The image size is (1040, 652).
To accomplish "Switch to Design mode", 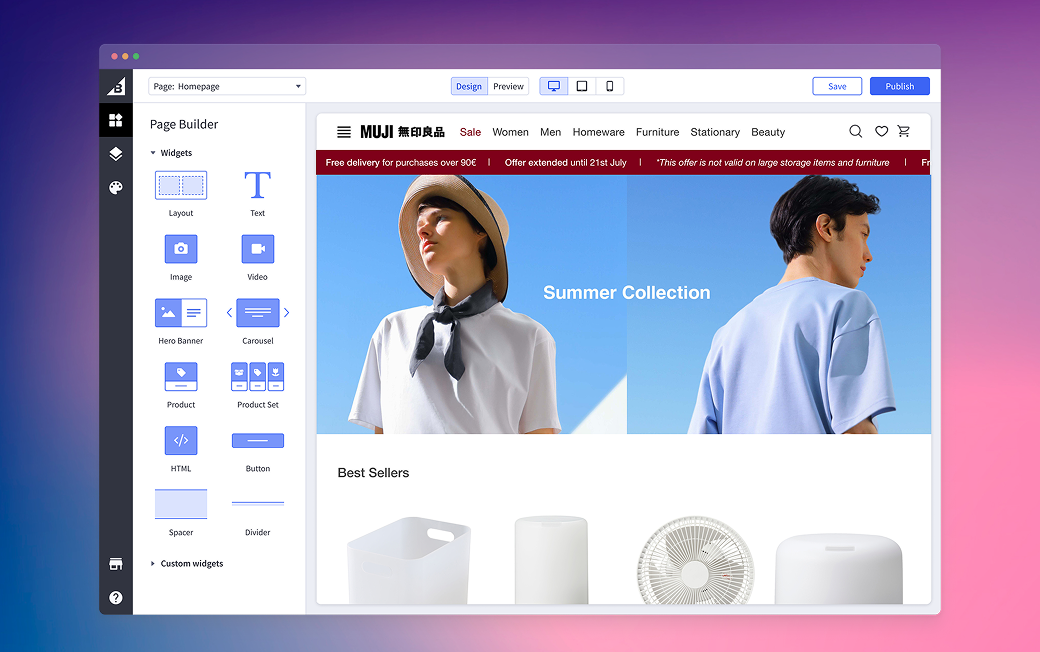I will pos(469,86).
